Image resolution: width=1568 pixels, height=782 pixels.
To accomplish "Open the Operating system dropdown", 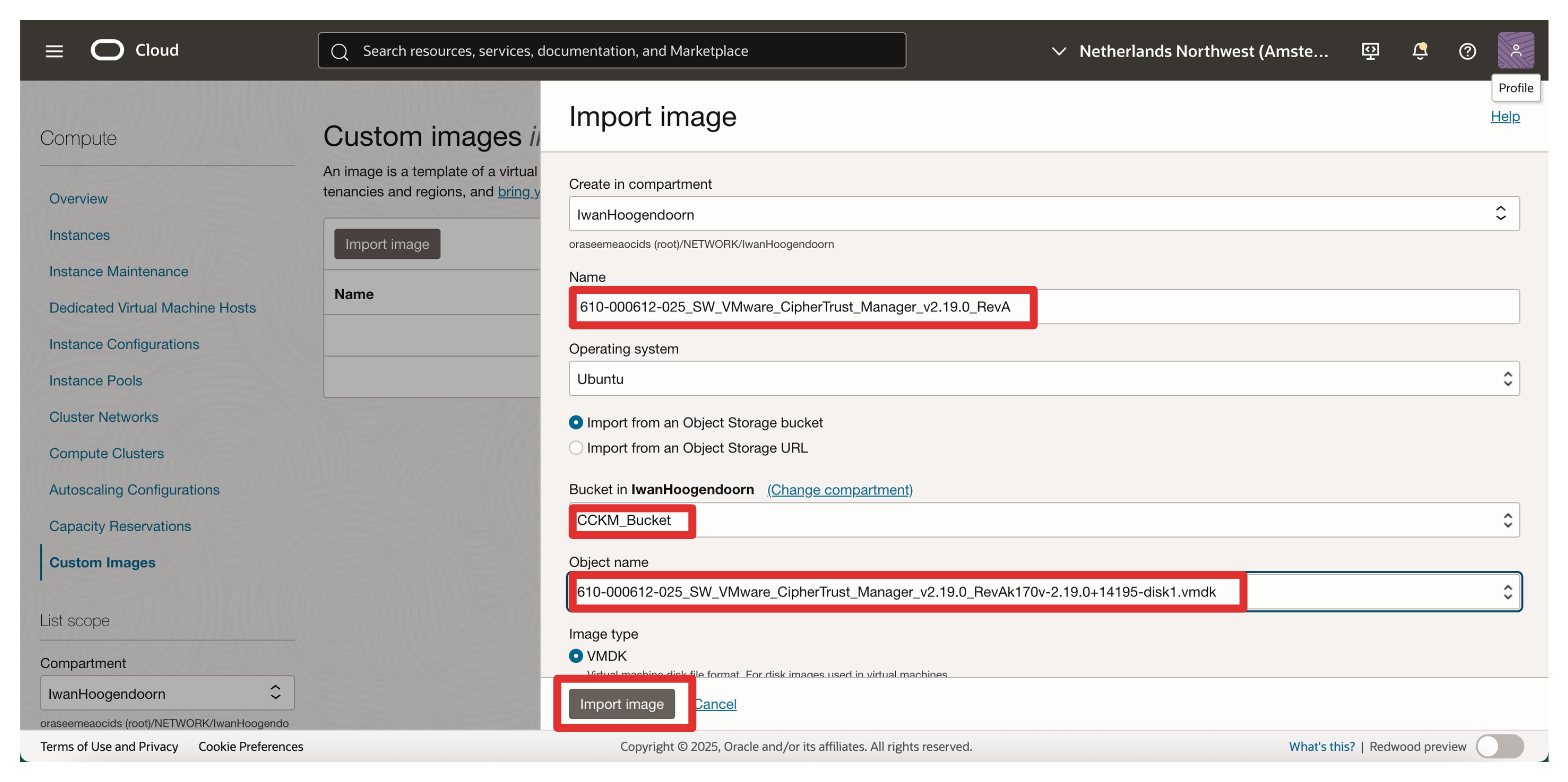I will 1043,379.
